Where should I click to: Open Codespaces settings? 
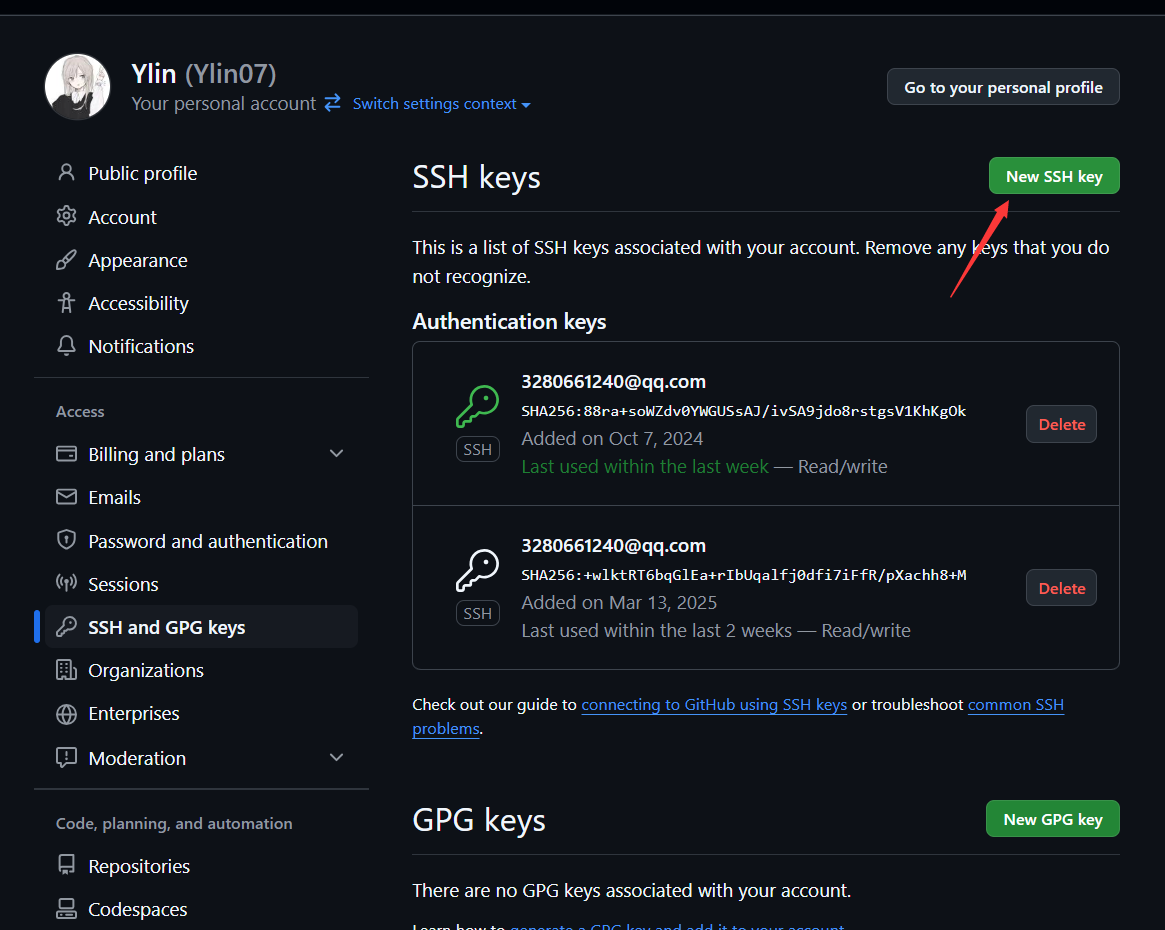coord(137,910)
